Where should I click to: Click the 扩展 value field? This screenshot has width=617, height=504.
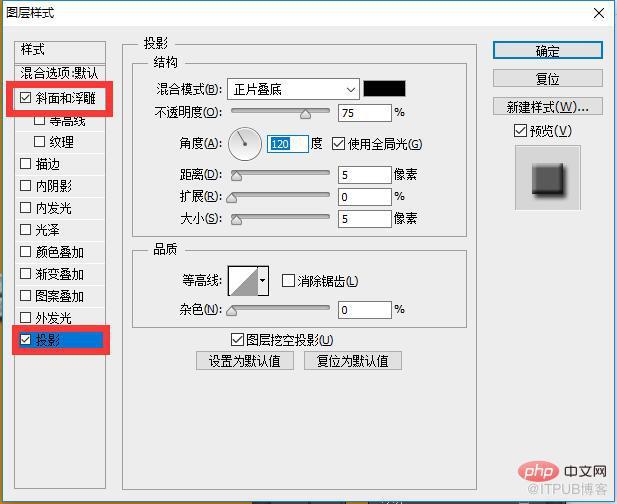[x=365, y=197]
